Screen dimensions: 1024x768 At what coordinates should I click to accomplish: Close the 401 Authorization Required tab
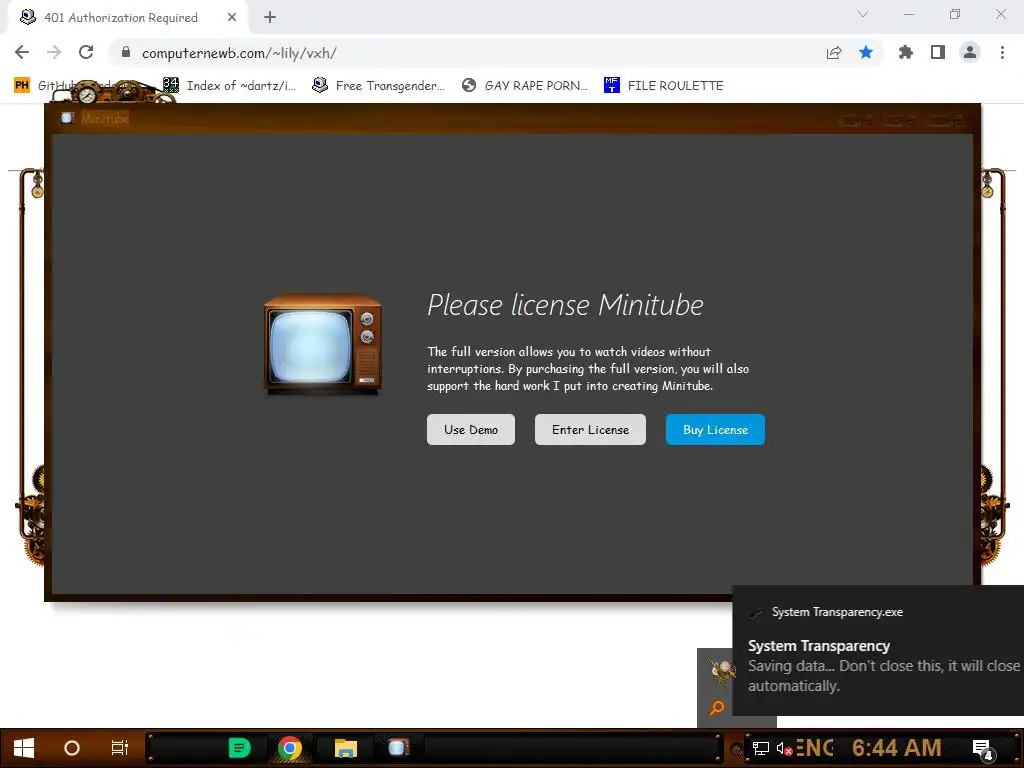(x=231, y=18)
